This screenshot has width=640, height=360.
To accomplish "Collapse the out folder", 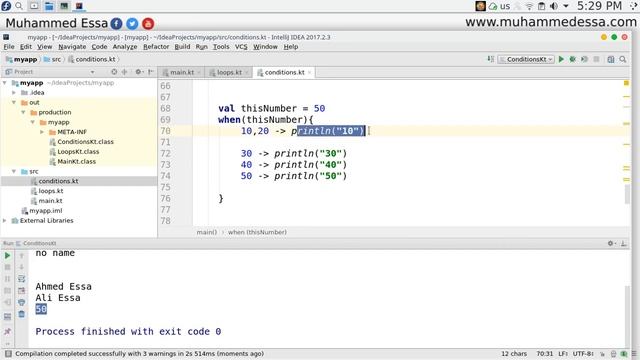I will coord(14,102).
